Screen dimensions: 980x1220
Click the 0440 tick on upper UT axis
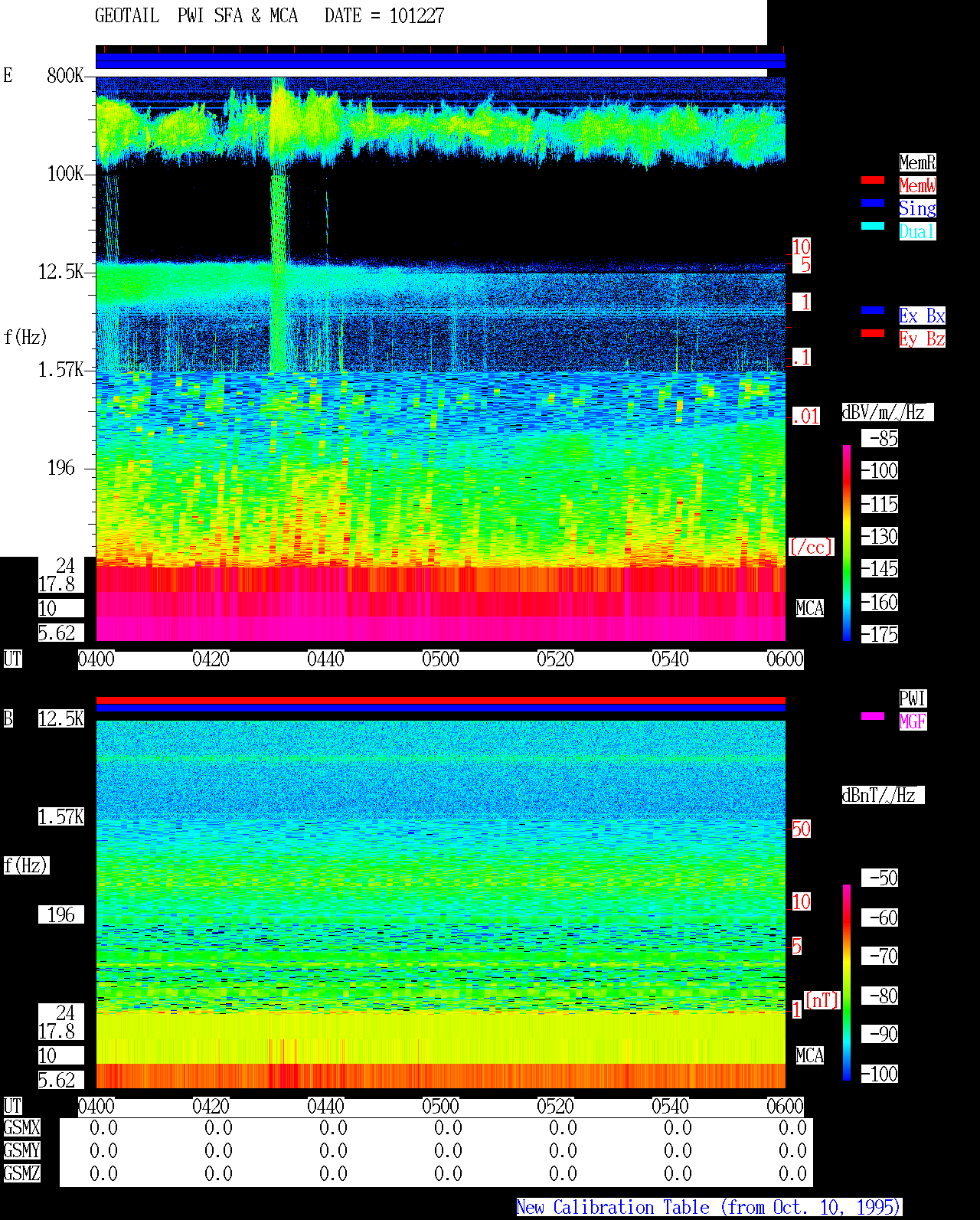[x=325, y=659]
